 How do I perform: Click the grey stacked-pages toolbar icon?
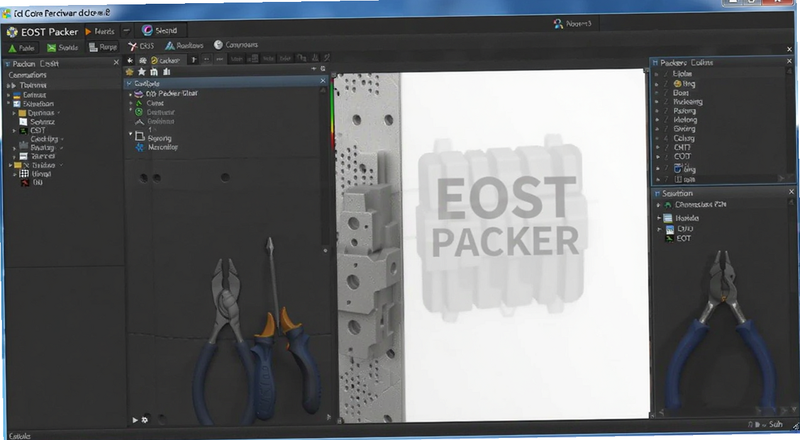pos(93,47)
